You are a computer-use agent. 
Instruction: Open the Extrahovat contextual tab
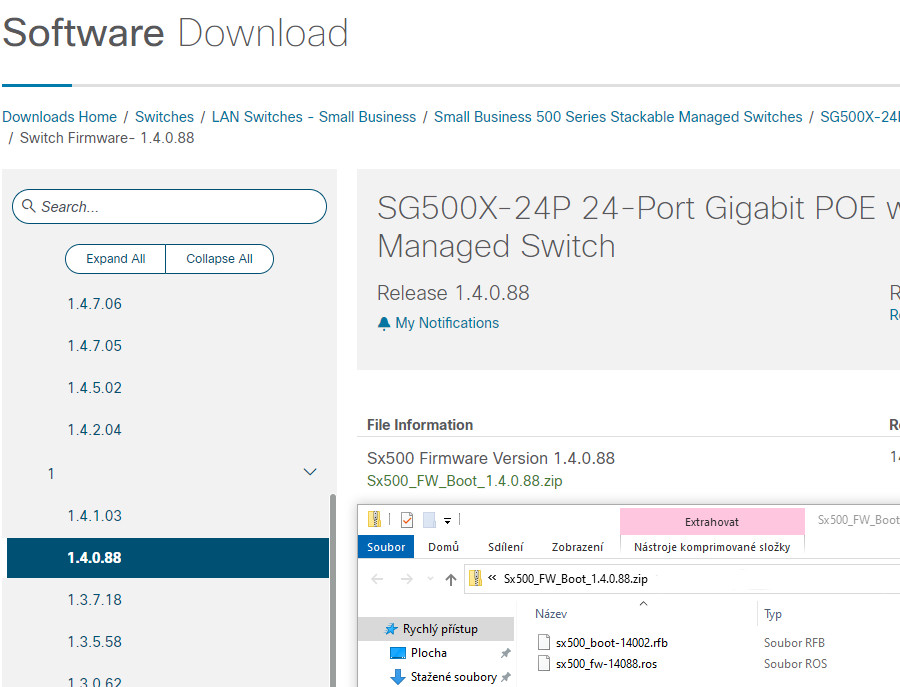(712, 522)
